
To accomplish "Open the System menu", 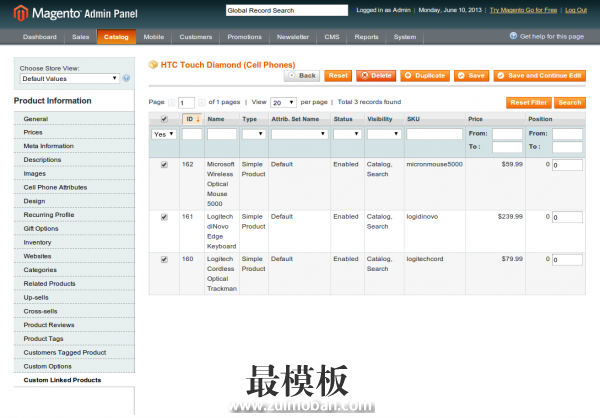I will click(405, 37).
